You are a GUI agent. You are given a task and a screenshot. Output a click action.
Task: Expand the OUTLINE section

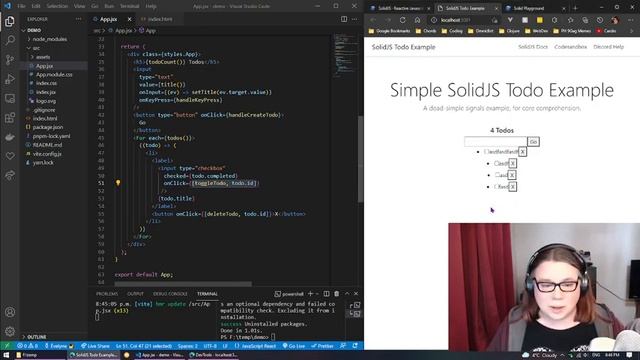(x=35, y=337)
